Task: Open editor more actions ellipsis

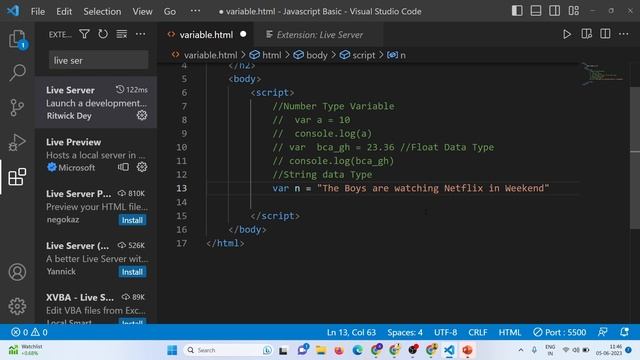Action: (x=624, y=34)
